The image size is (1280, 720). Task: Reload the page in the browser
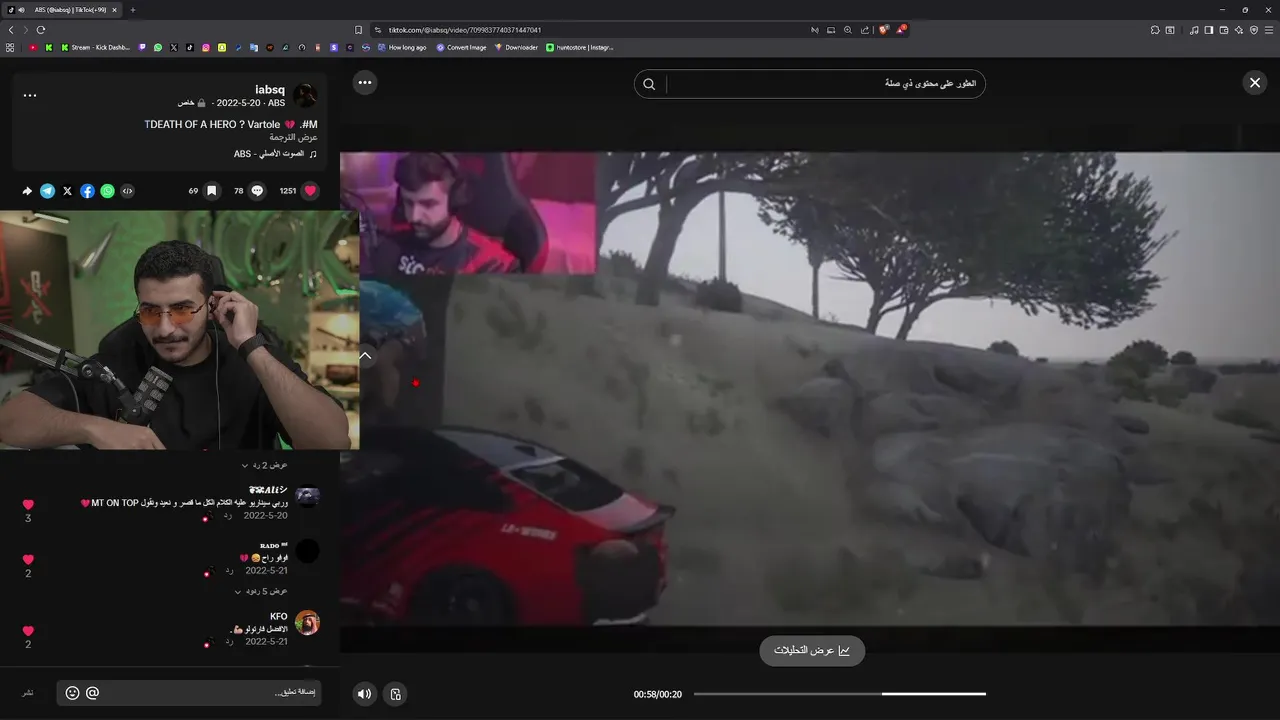(x=41, y=30)
